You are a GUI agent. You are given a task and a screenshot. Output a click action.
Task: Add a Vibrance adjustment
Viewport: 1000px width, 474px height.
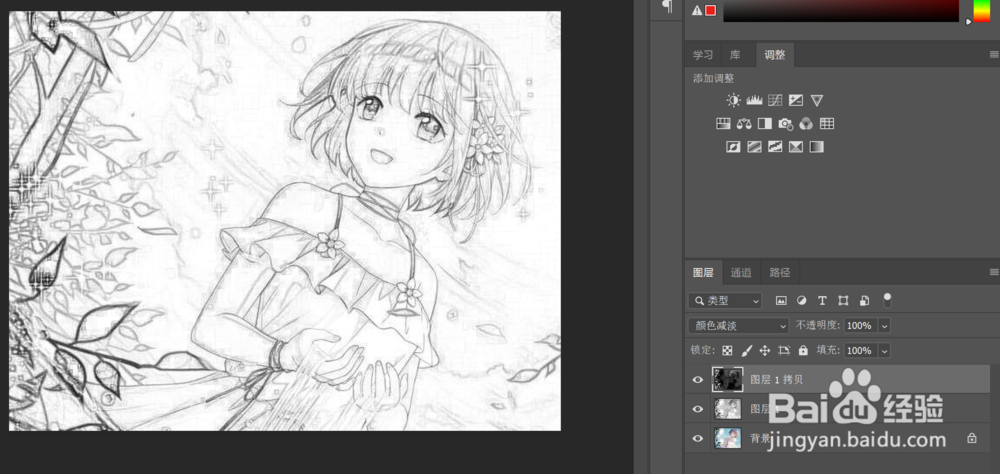tap(817, 100)
